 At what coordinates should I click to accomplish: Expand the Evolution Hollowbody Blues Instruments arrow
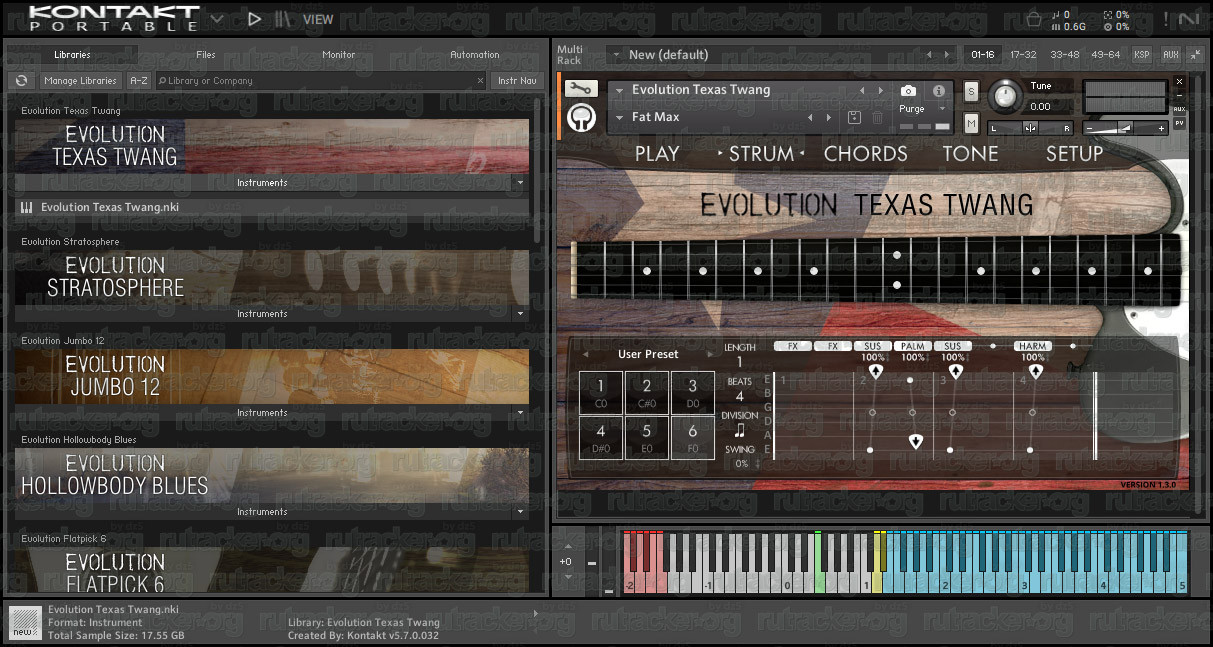[x=519, y=512]
